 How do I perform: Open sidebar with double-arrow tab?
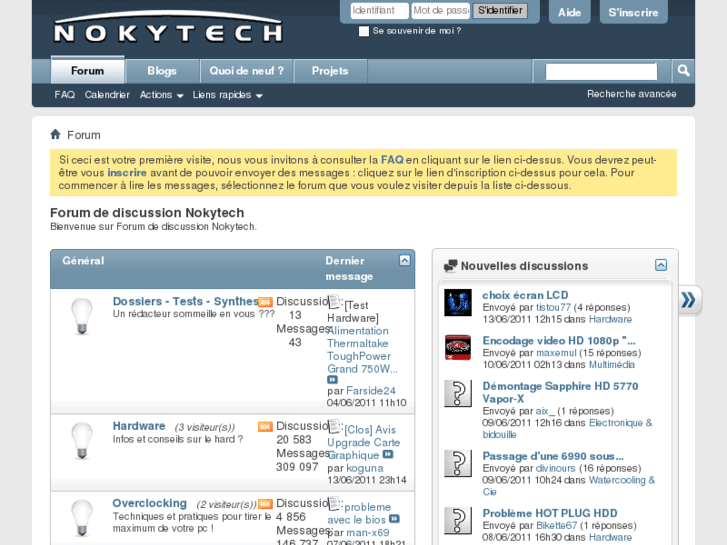(689, 300)
